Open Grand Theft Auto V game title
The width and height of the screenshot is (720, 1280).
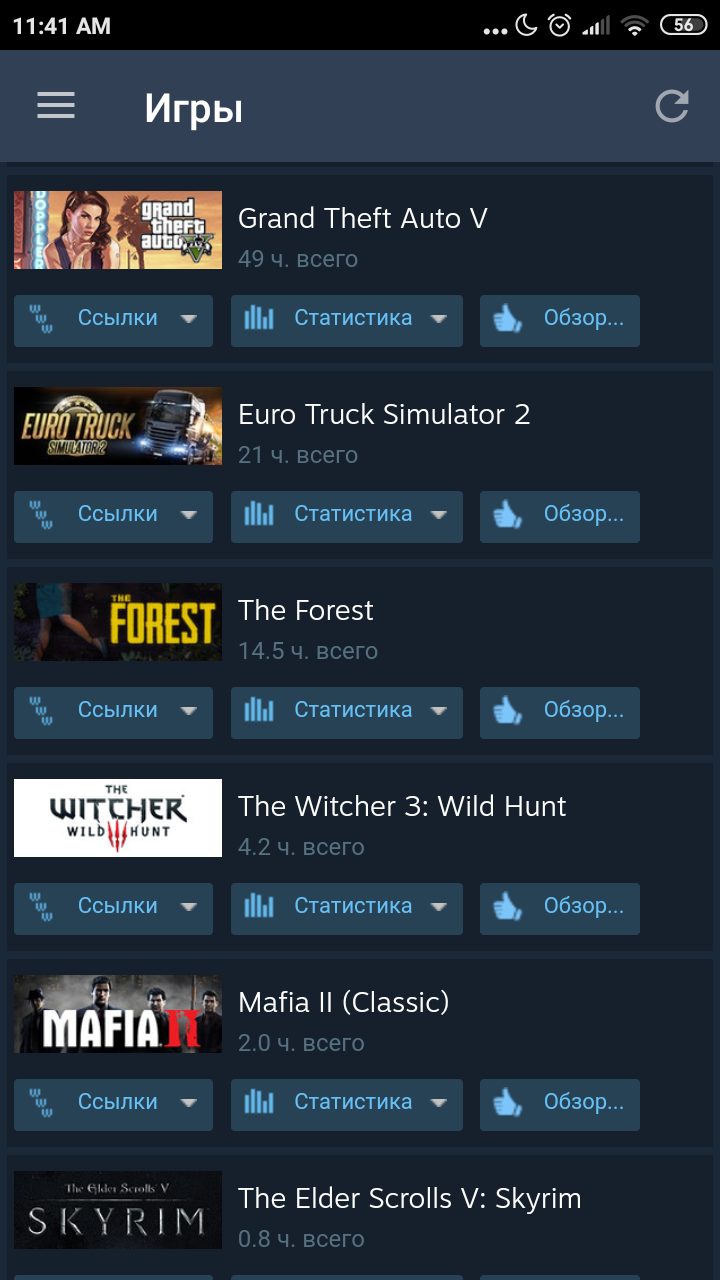pos(363,218)
